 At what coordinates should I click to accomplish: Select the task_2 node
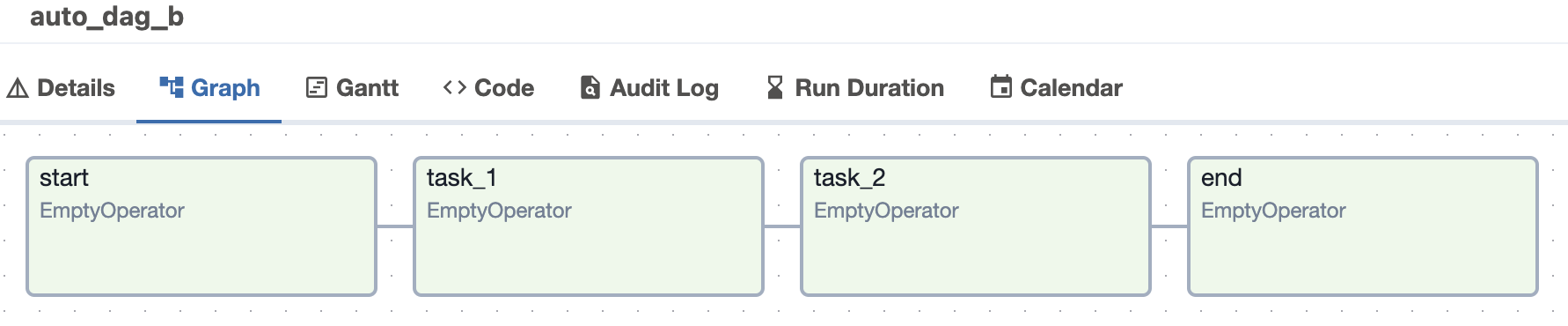tap(976, 226)
